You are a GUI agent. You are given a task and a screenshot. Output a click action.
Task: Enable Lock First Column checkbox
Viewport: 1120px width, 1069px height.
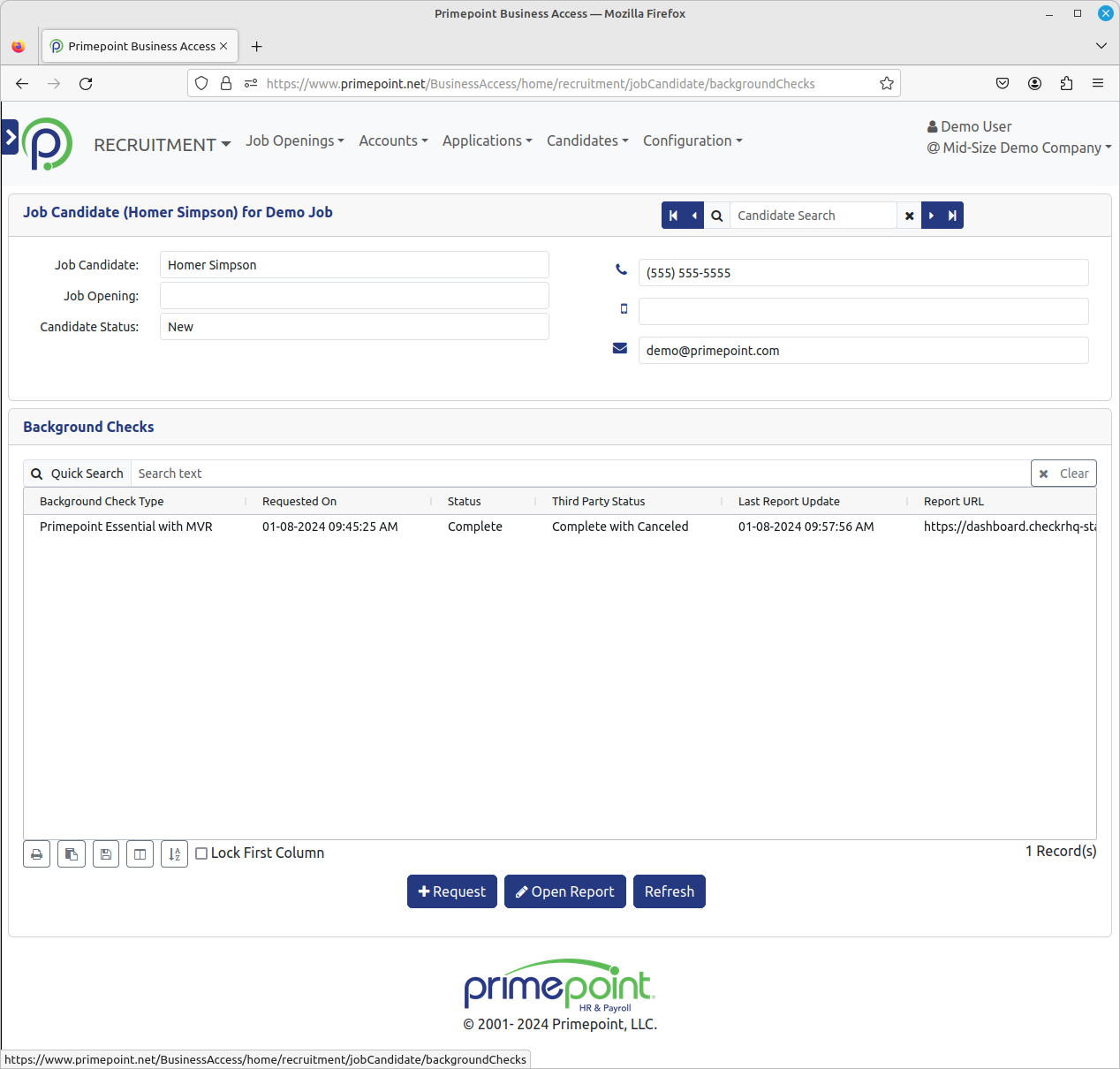tap(201, 853)
